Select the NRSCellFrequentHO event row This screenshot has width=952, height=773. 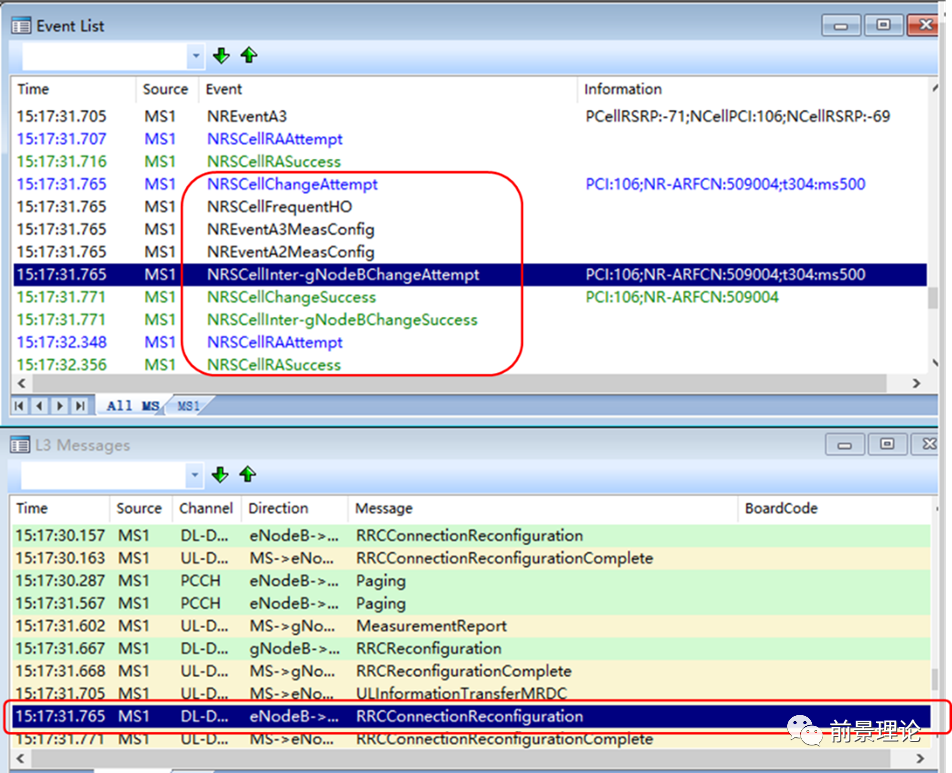[470, 206]
